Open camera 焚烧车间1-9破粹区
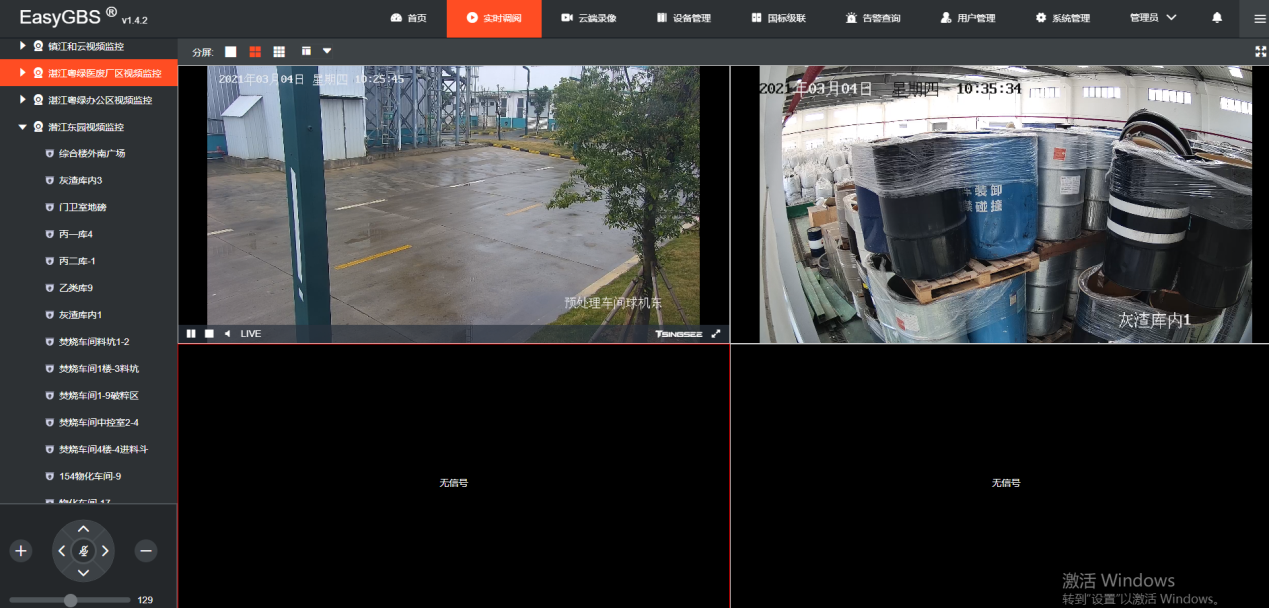 (99, 396)
